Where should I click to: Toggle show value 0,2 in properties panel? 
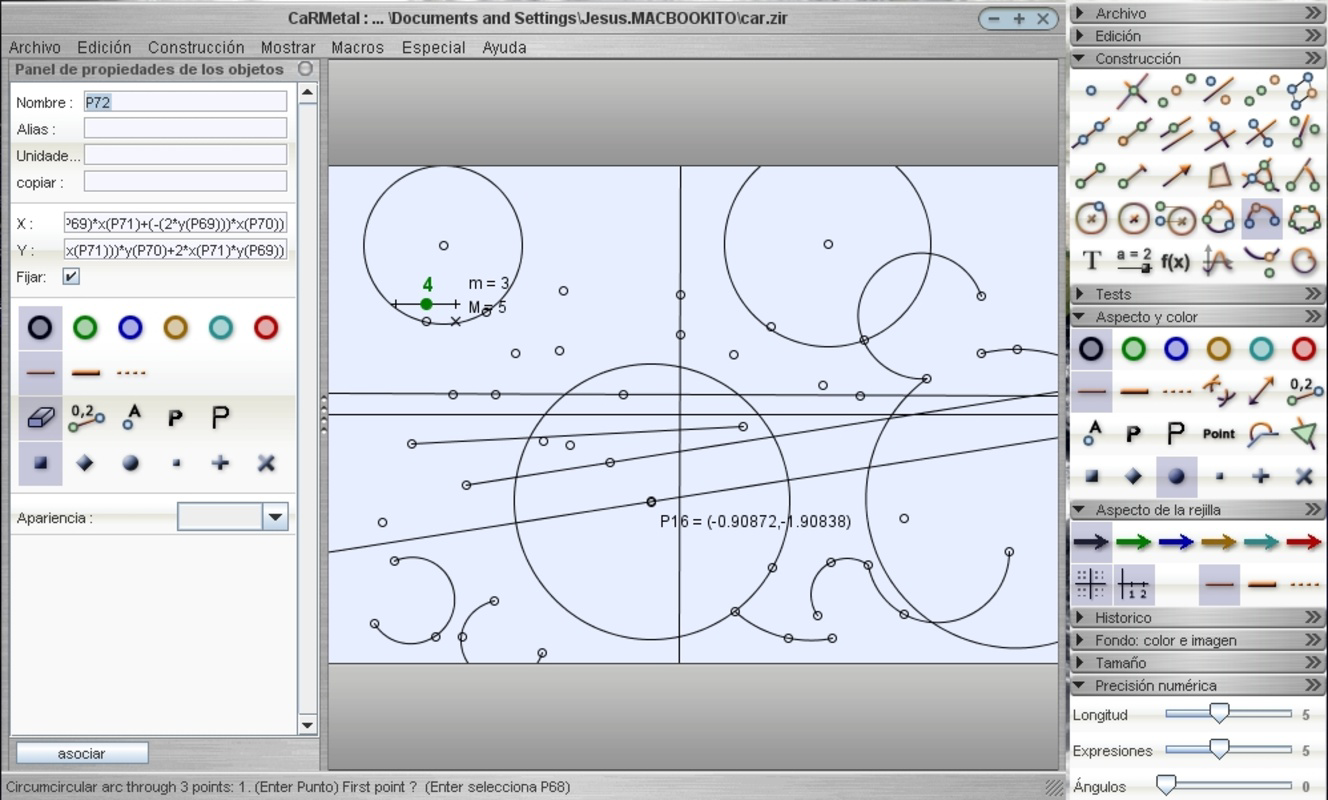coord(85,418)
